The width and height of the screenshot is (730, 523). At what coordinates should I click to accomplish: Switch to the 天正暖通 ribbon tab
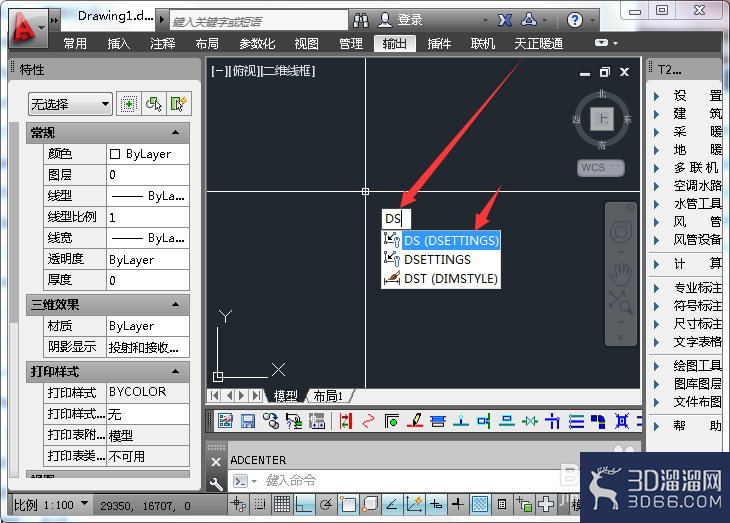pyautogui.click(x=539, y=44)
